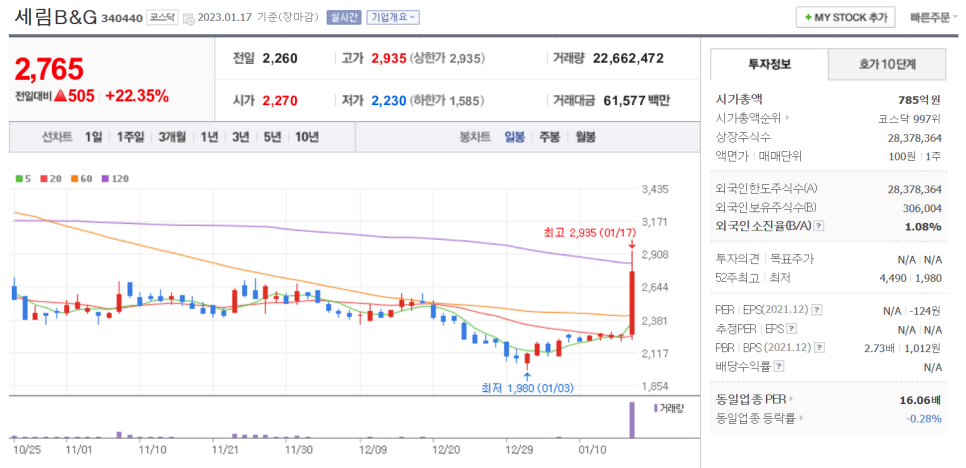966x468 pixels.
Task: Click the green 5-day moving average legend
Action: click(x=23, y=179)
